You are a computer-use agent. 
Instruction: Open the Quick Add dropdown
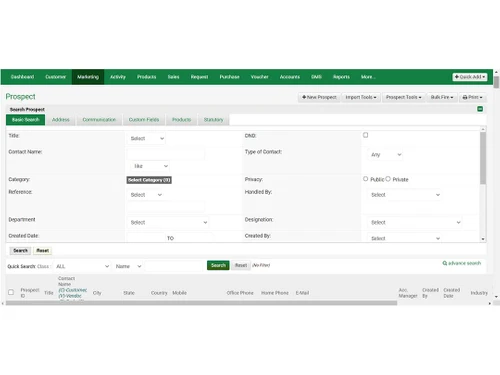tap(470, 77)
